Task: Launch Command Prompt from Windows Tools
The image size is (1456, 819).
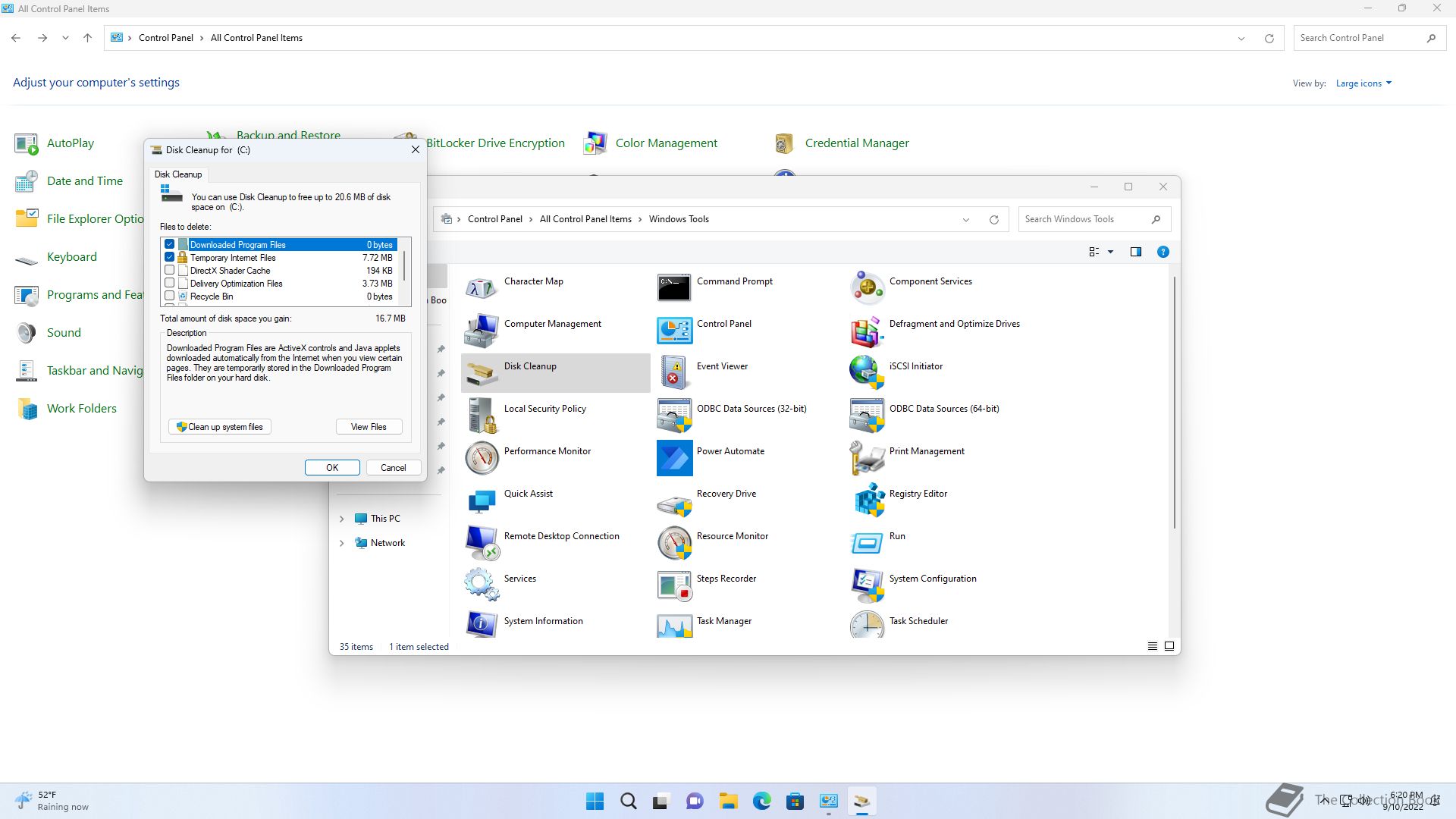Action: pyautogui.click(x=674, y=287)
